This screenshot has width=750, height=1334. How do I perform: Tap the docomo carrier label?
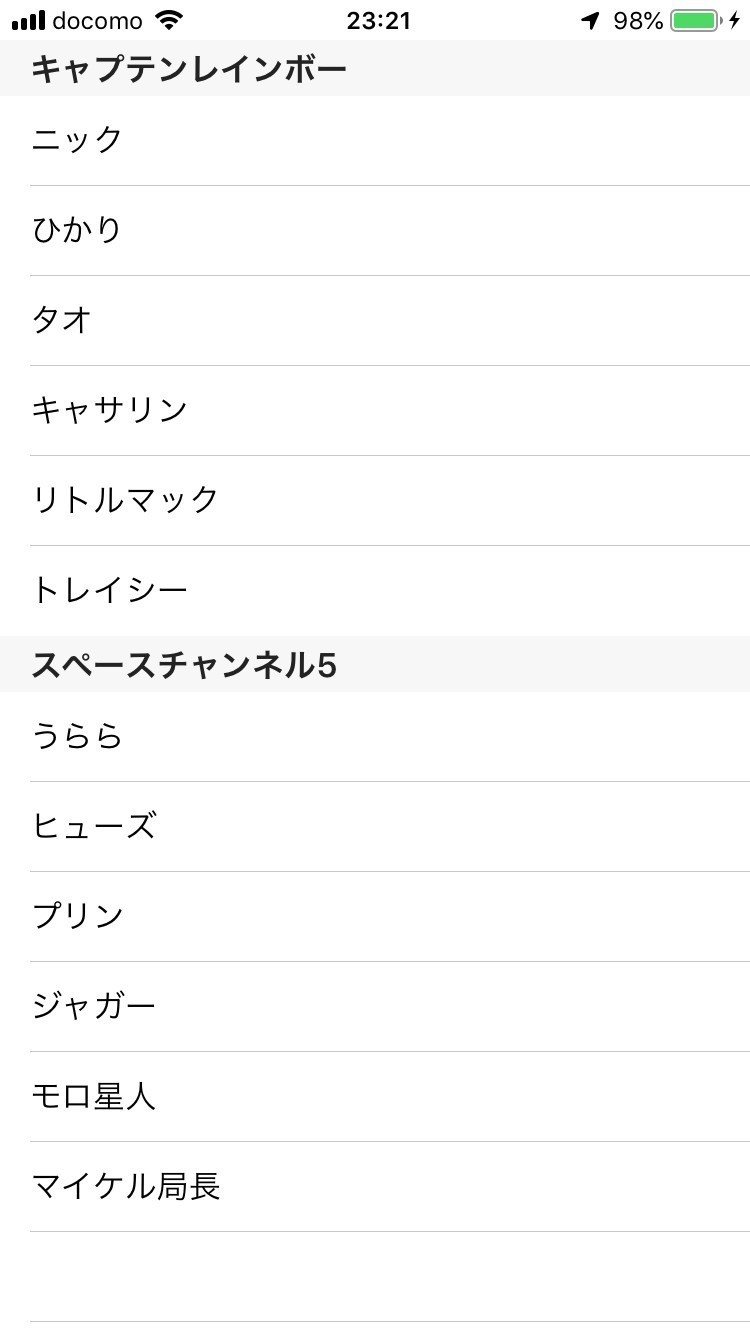(97, 20)
